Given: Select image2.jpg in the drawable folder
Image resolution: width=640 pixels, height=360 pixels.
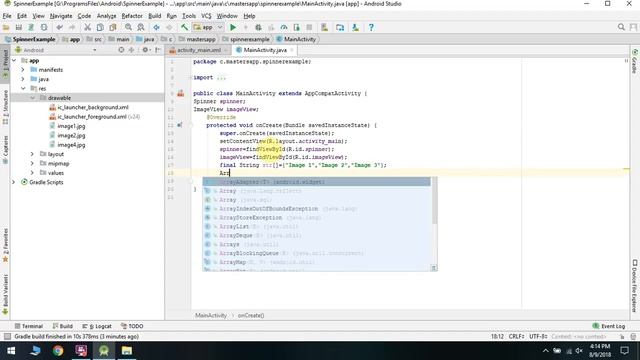Looking at the screenshot, I should click(x=71, y=136).
